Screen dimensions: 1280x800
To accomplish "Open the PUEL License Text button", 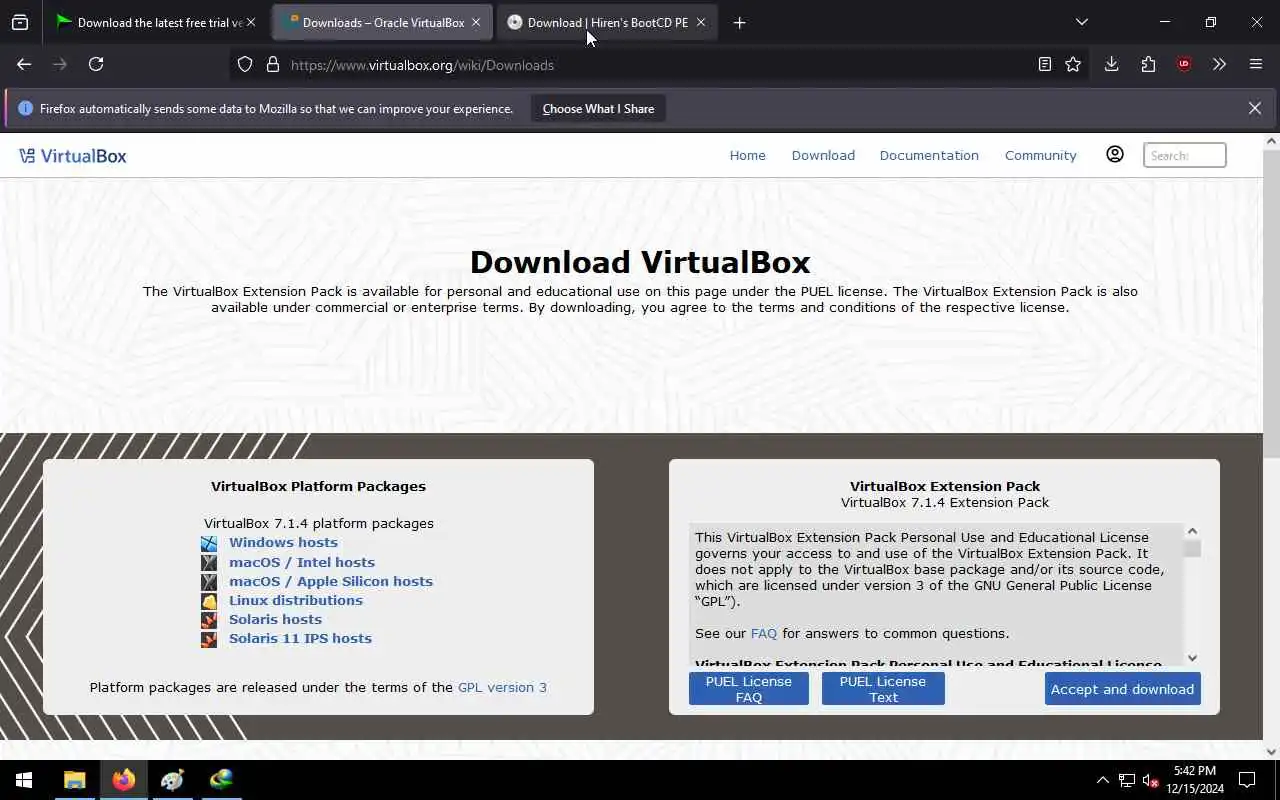I will [883, 689].
